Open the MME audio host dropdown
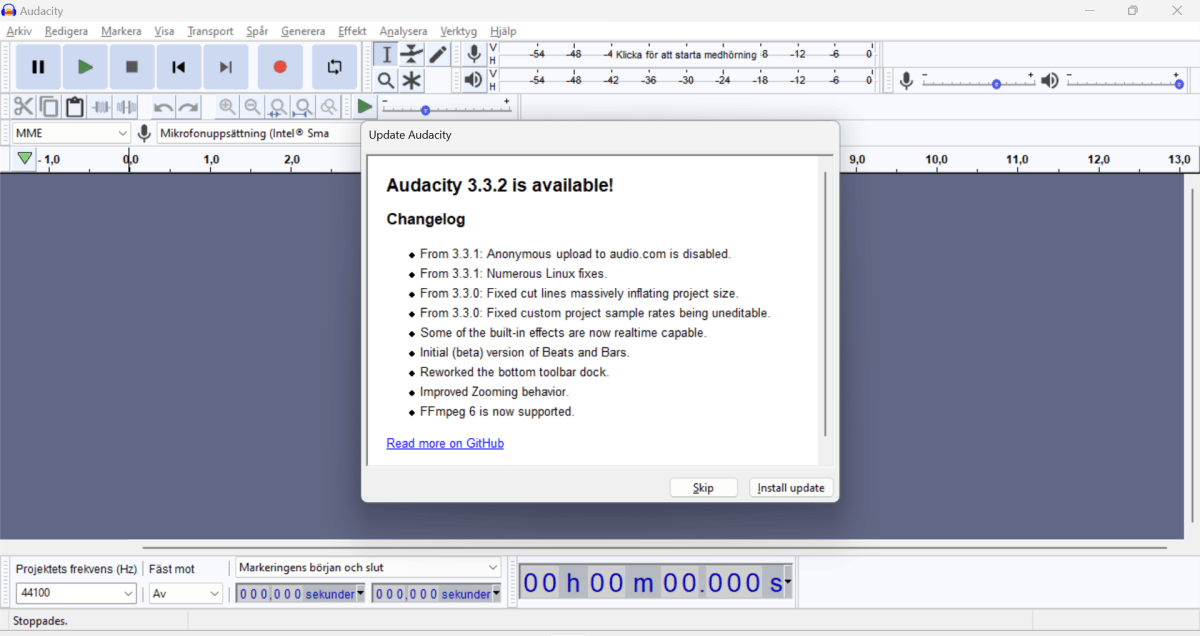Viewport: 1200px width, 636px height. pos(71,133)
